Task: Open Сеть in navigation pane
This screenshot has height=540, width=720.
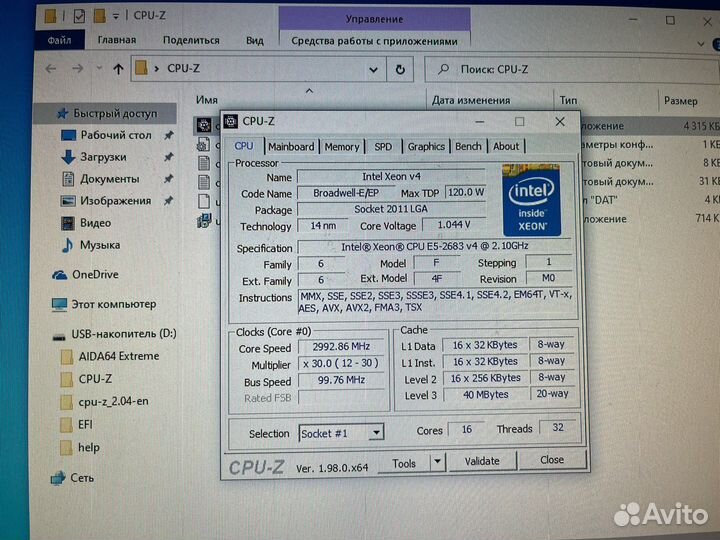Action: [73, 478]
